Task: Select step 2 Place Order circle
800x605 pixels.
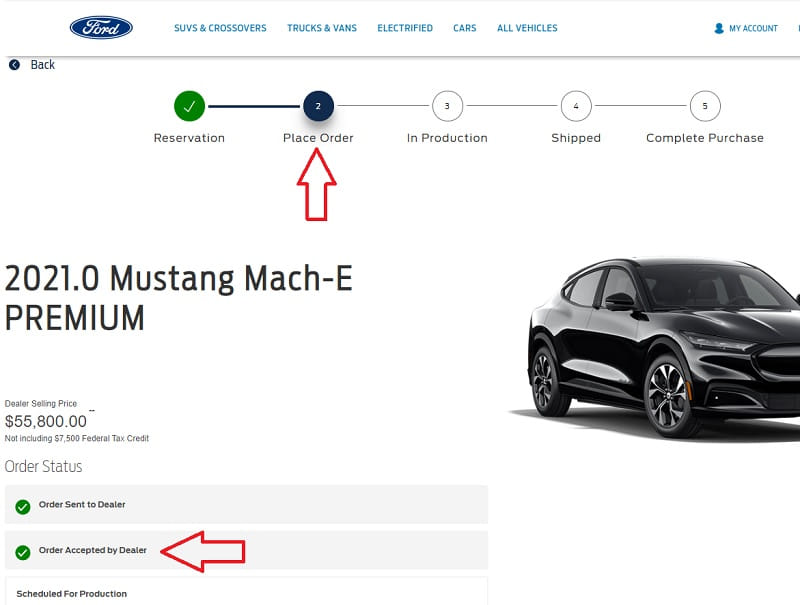Action: pyautogui.click(x=318, y=106)
